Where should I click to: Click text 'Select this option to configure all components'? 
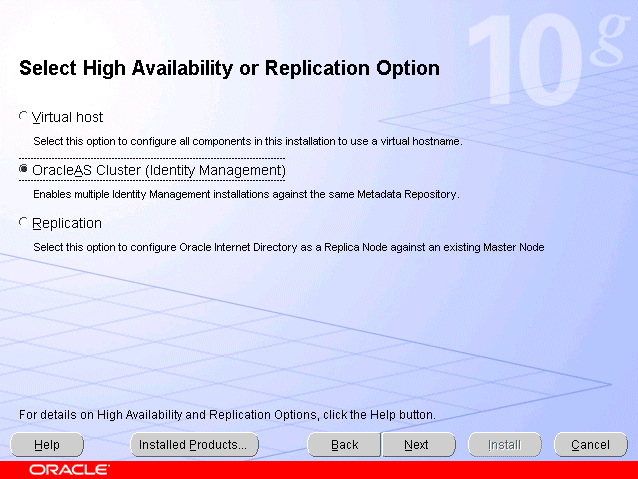coord(142,141)
